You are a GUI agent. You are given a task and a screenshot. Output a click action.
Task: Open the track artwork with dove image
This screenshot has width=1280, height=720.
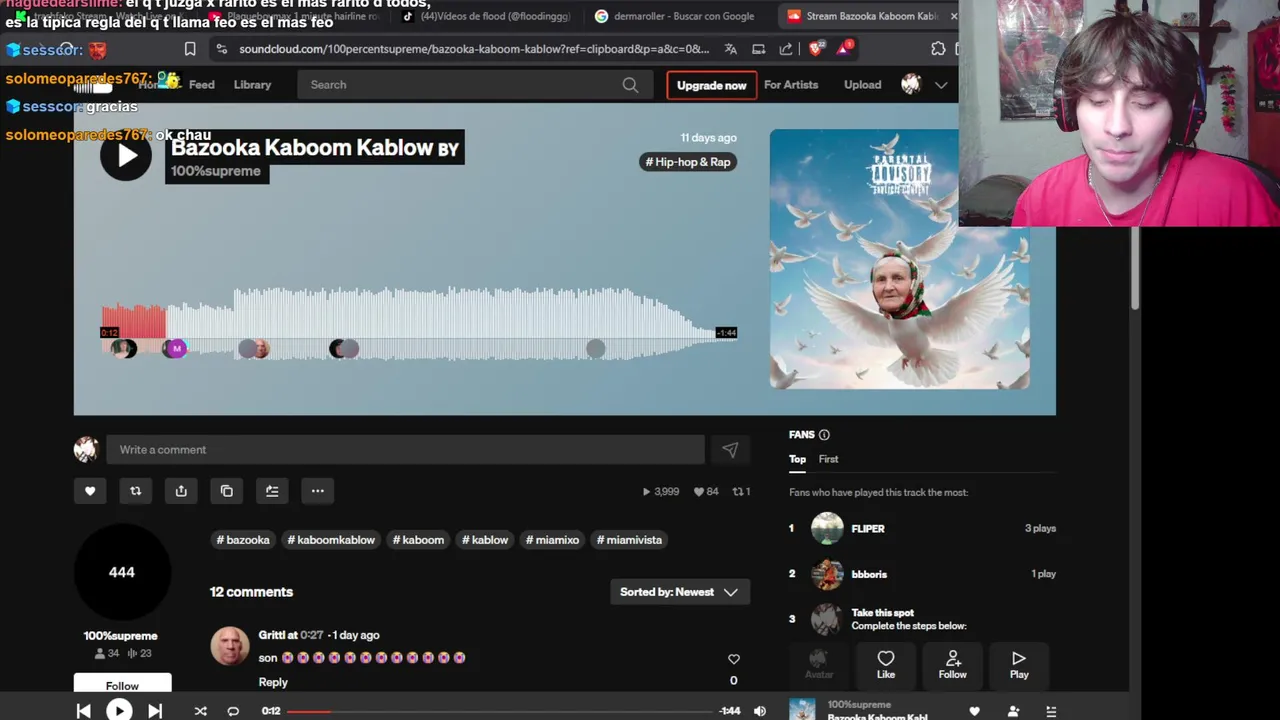(x=900, y=259)
